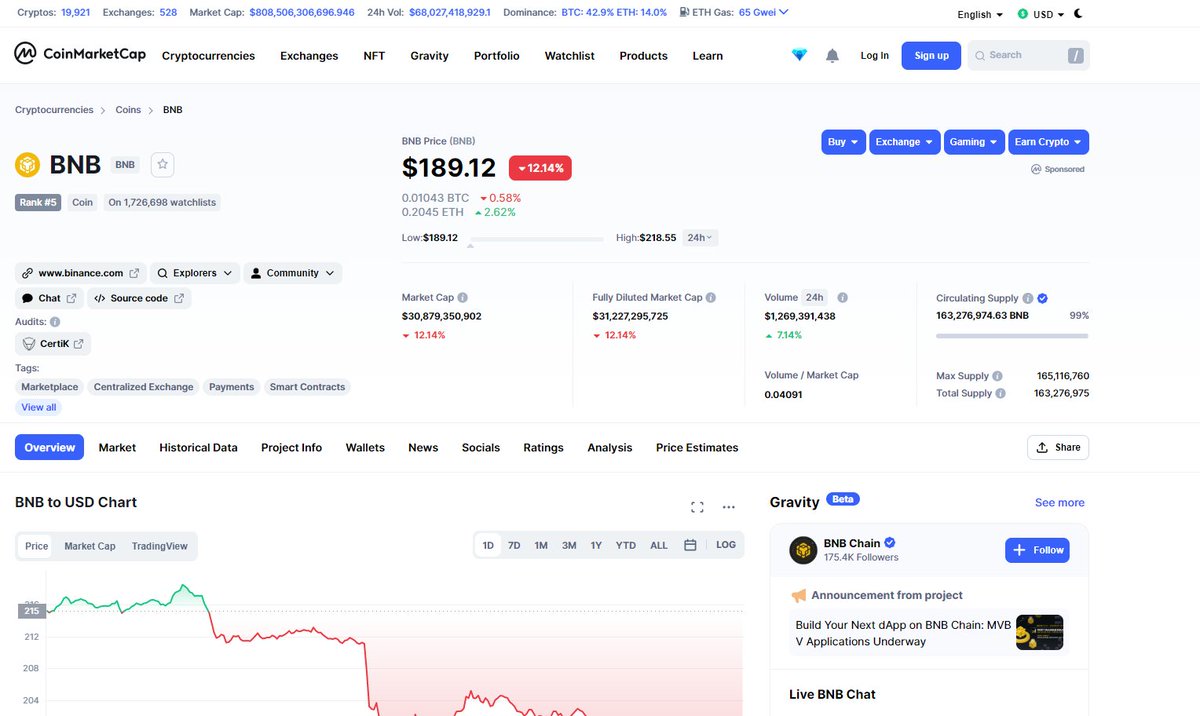This screenshot has height=716, width=1200.
Task: Open Volume 24h period dropdown
Action: pos(815,298)
